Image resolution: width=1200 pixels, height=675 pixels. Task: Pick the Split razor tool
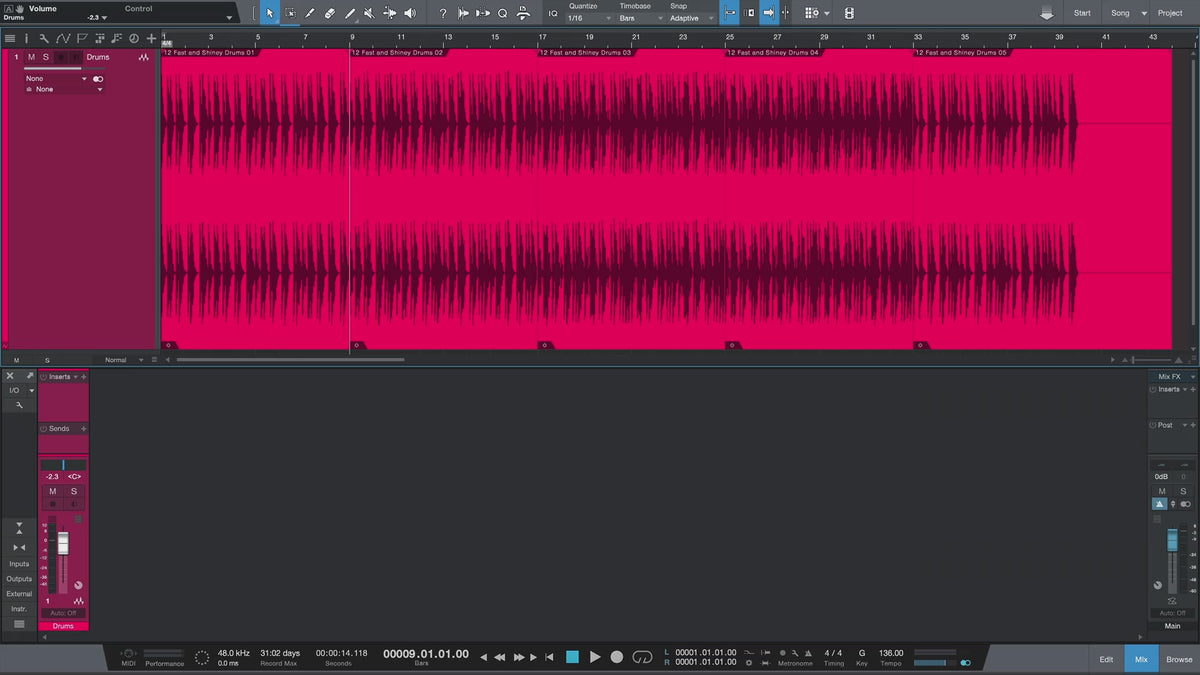309,13
